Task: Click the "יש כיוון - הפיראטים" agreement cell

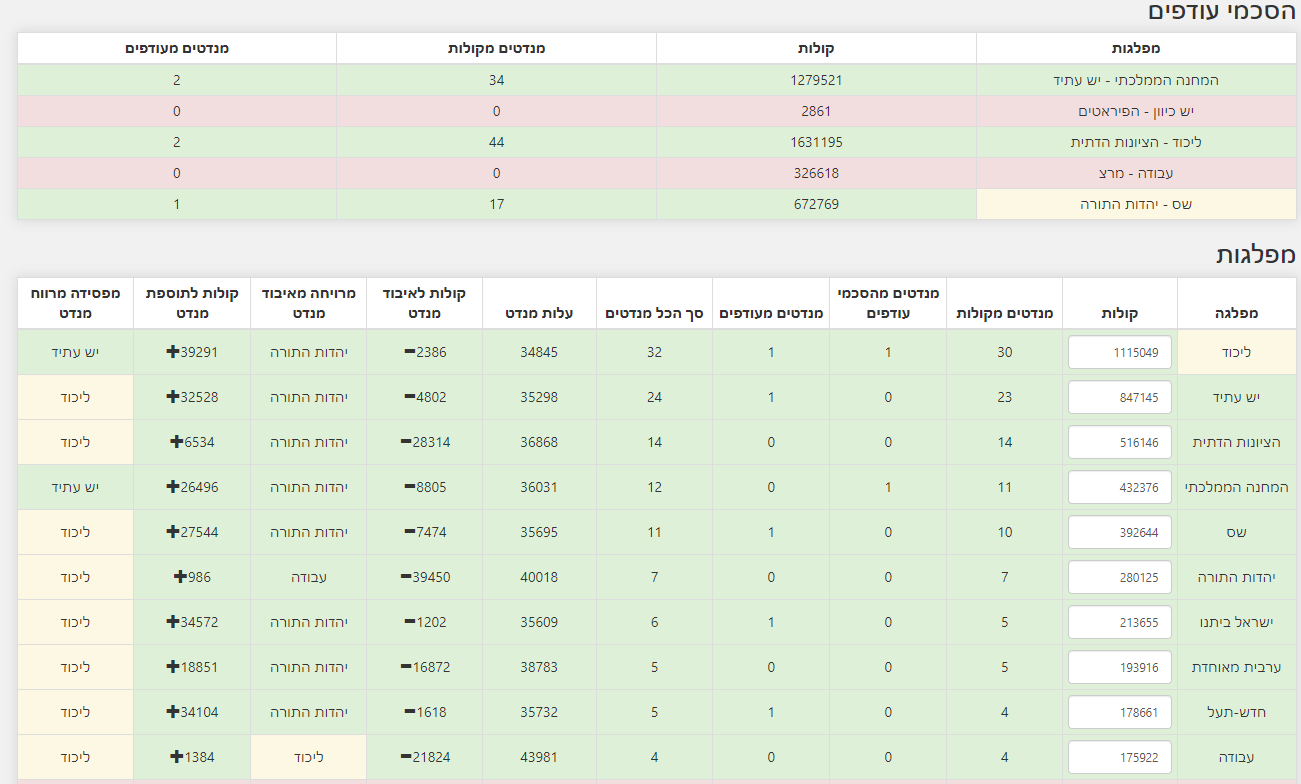Action: tap(1136, 111)
